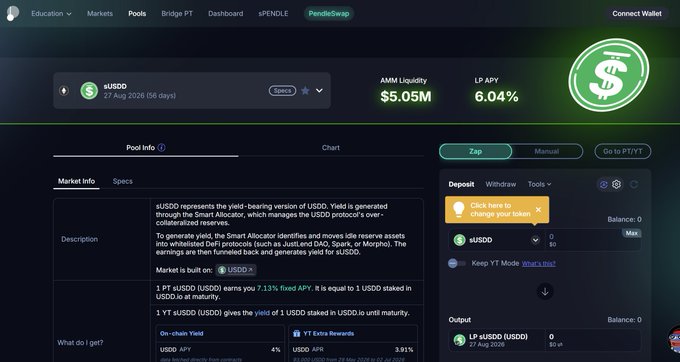This screenshot has width=680, height=362.
Task: Switch to the Withdraw tab
Action: (500, 184)
